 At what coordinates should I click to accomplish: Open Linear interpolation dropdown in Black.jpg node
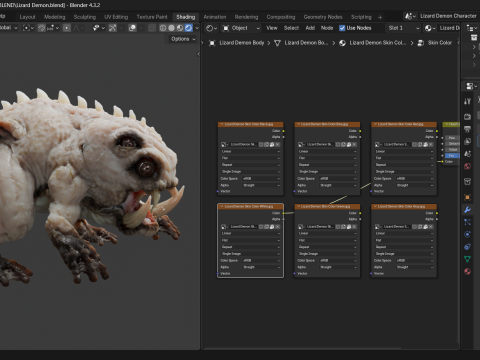250,151
